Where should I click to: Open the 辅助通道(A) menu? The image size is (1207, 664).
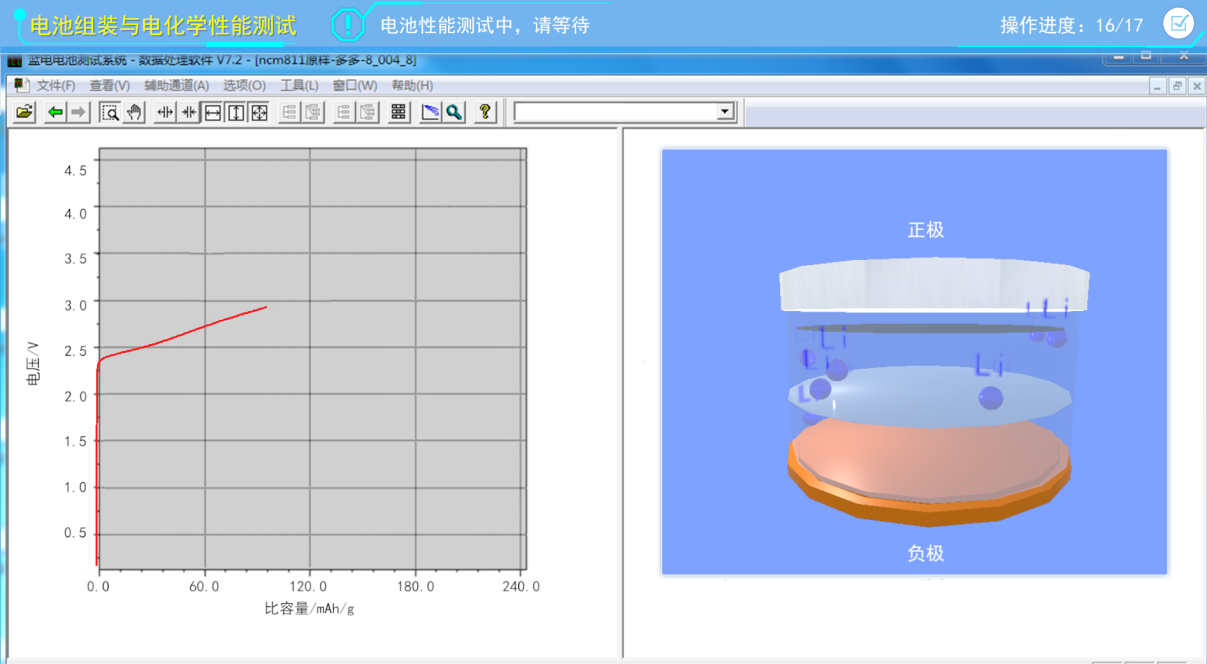(x=176, y=86)
